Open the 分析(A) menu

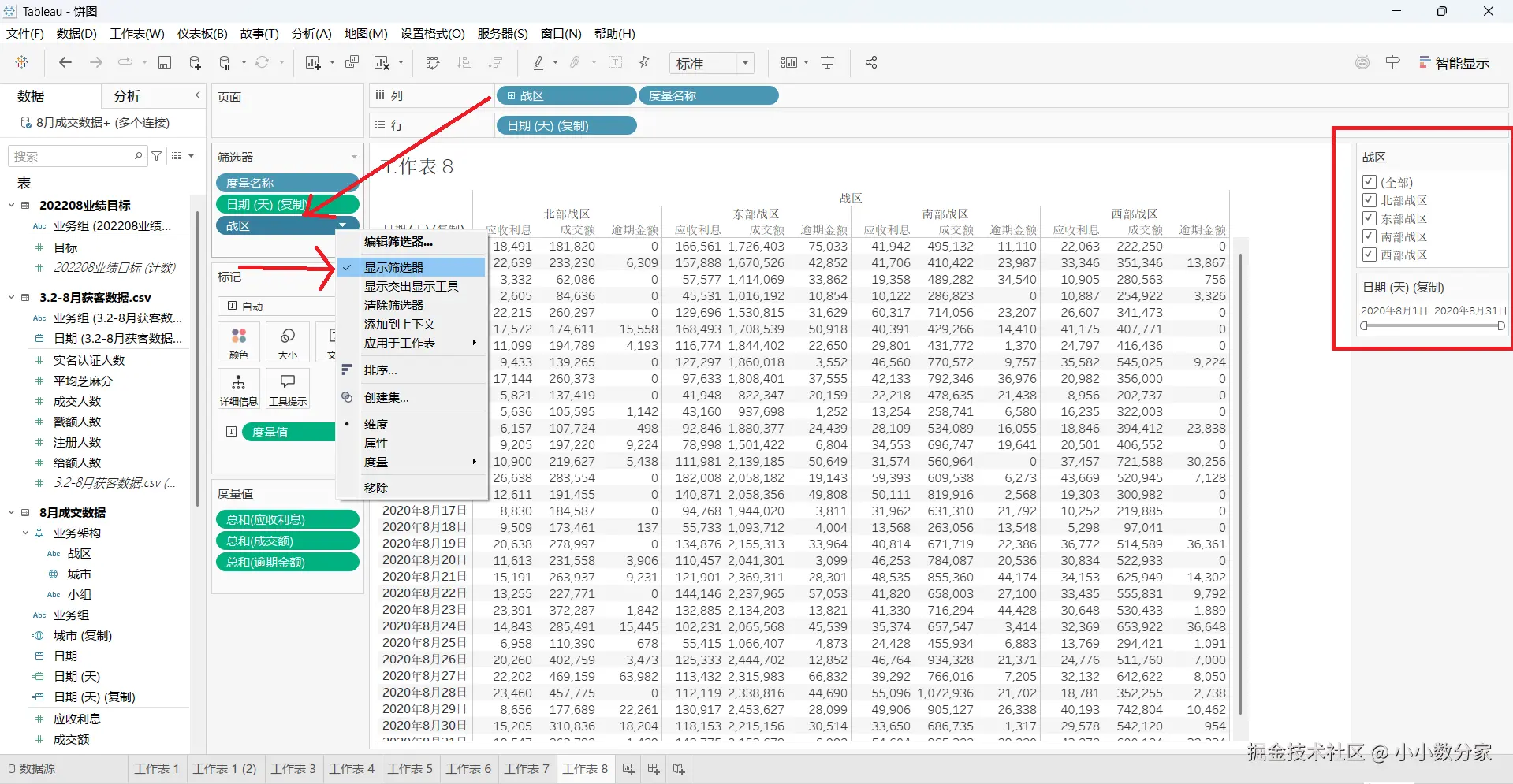311,33
